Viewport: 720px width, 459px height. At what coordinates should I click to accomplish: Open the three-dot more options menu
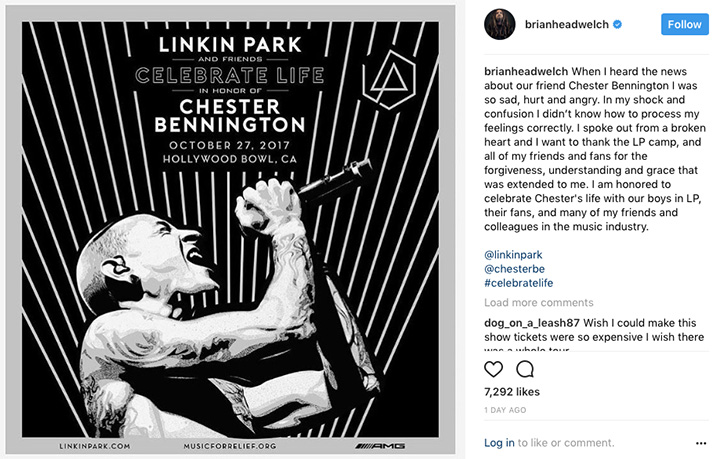tap(699, 442)
